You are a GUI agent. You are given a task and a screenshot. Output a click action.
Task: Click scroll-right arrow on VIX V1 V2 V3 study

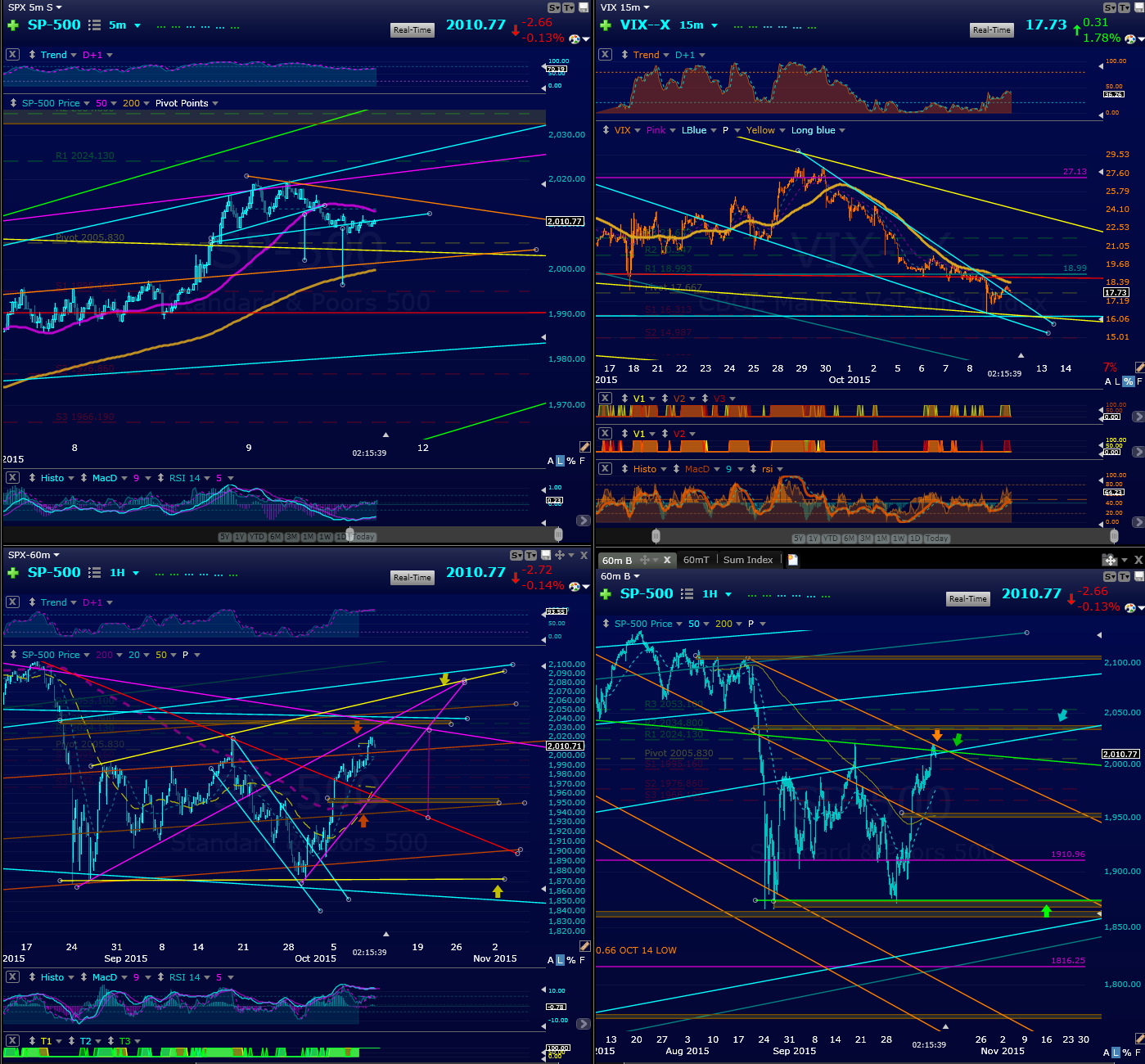(1138, 417)
